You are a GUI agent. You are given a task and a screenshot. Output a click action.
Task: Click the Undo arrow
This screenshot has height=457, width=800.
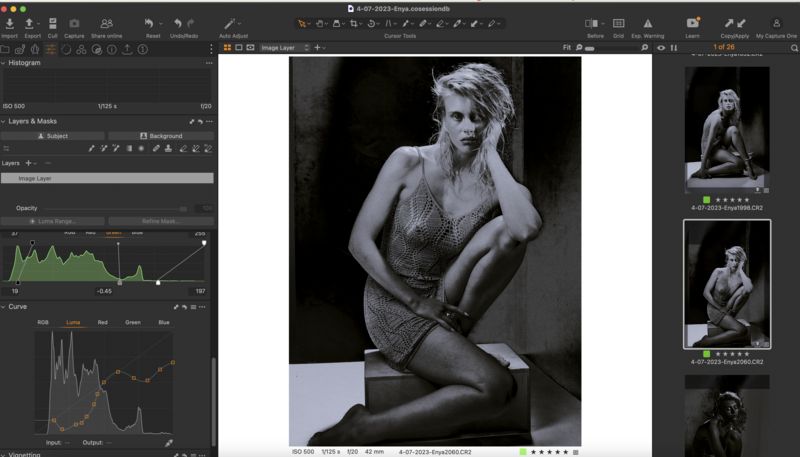coord(178,23)
